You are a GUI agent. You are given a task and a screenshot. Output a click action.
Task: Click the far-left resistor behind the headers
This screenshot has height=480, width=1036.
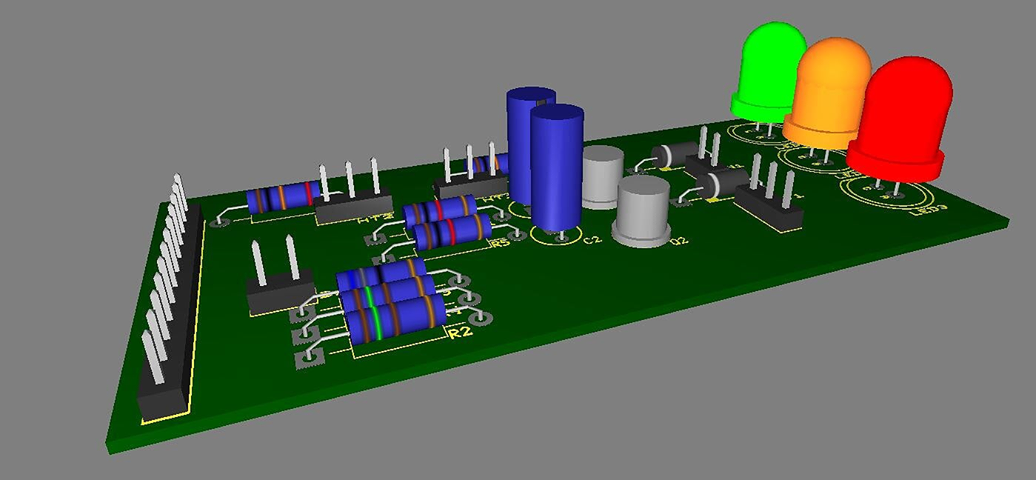(283, 197)
